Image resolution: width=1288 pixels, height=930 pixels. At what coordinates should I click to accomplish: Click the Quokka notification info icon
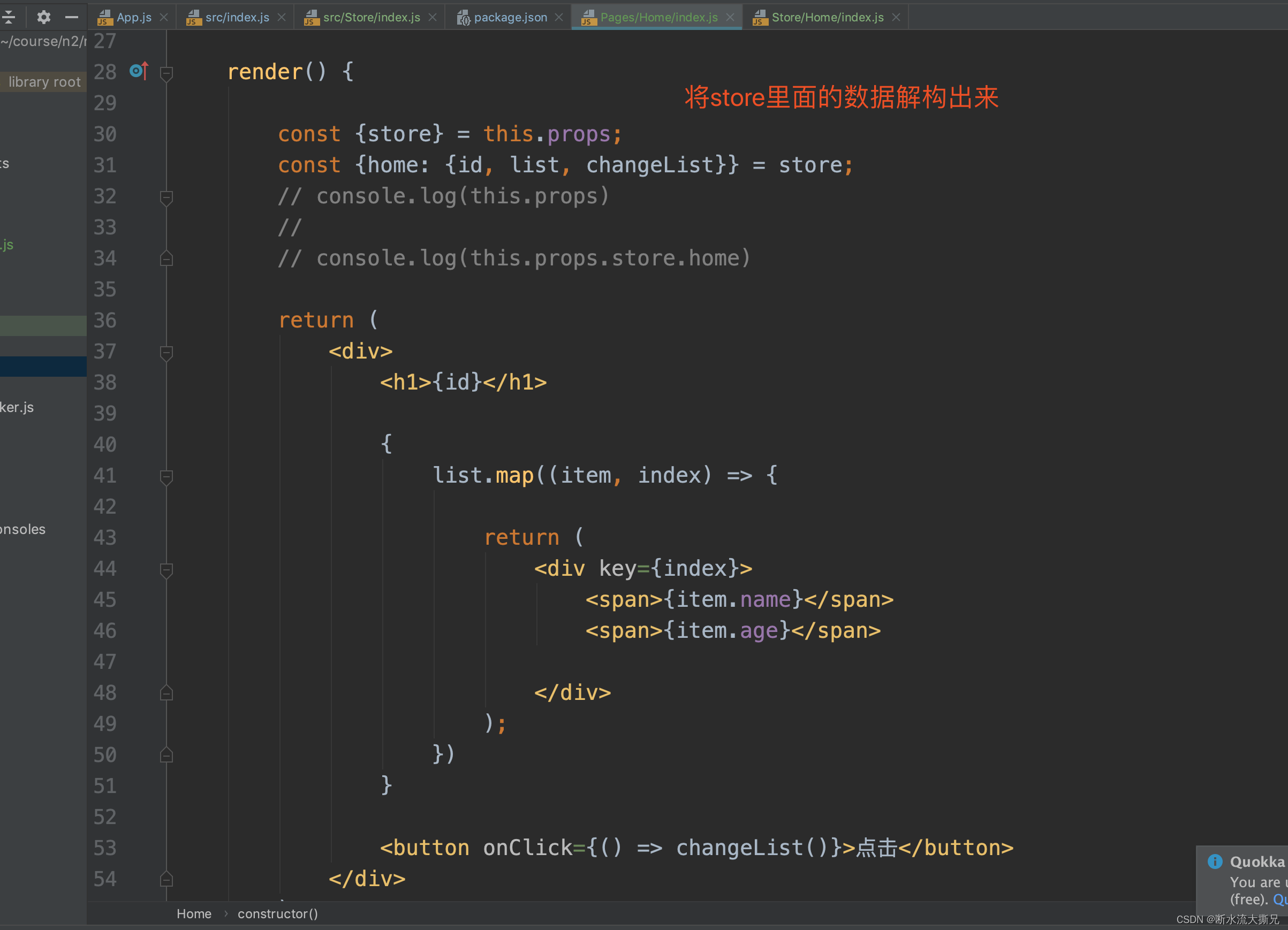coord(1215,862)
